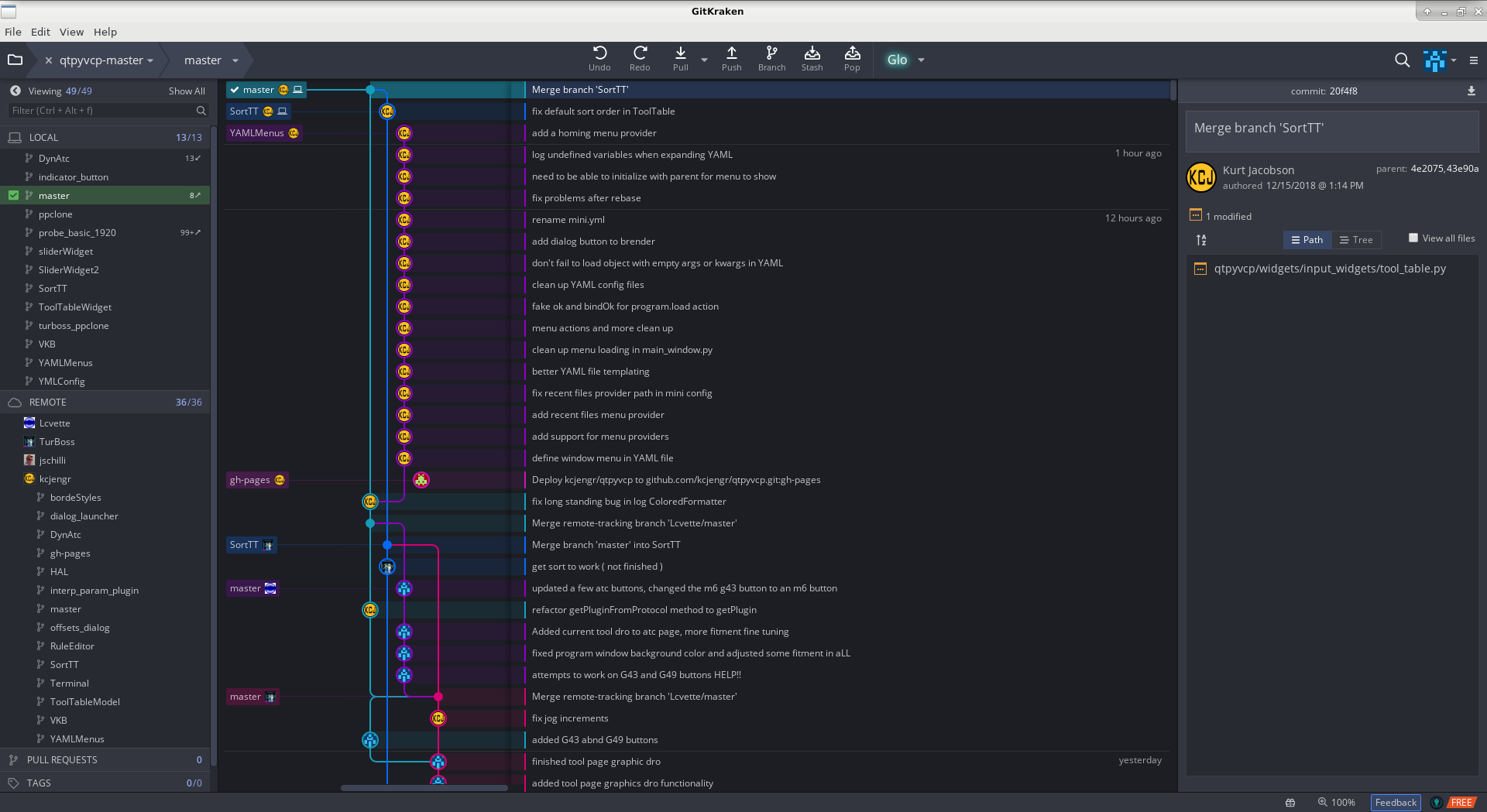Open the profile dropdown arrow
The width and height of the screenshot is (1487, 812).
[x=1454, y=60]
